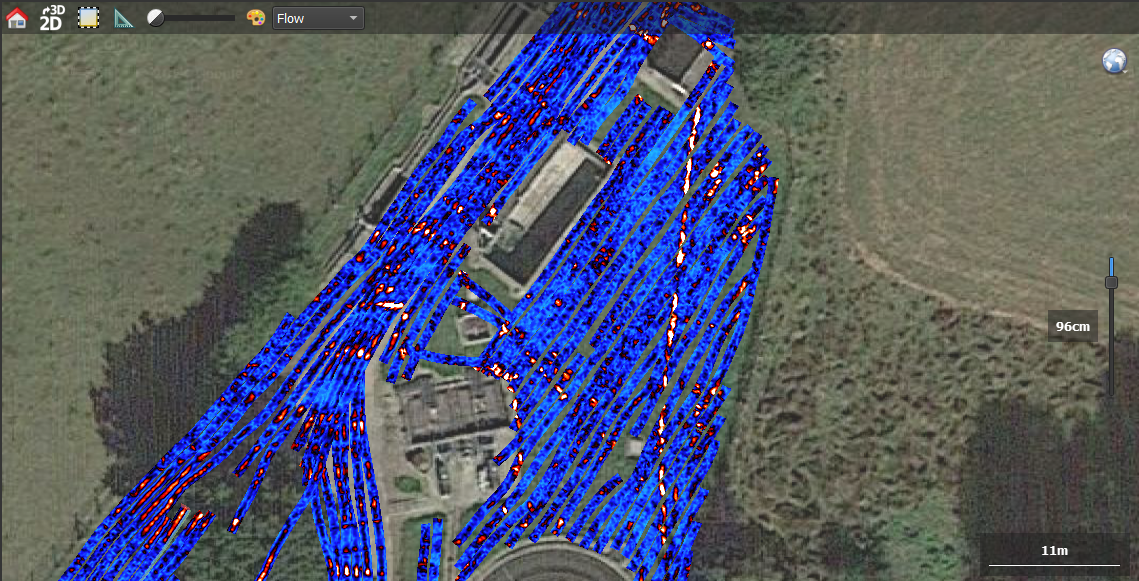Click the depth slider handle
Image resolution: width=1139 pixels, height=581 pixels.
(1111, 282)
